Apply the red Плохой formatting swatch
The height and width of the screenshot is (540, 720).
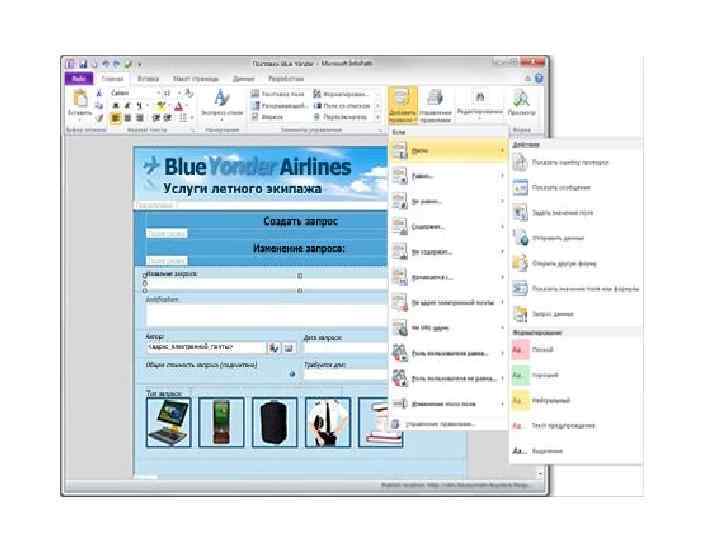click(x=520, y=349)
